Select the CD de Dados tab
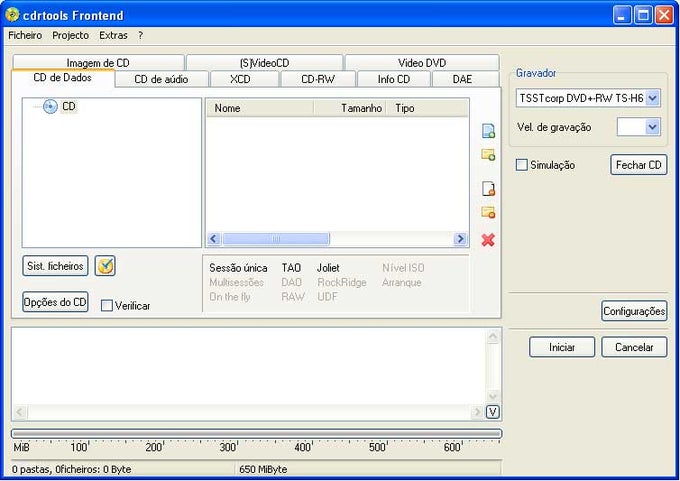Image resolution: width=680 pixels, height=481 pixels. tap(62, 78)
